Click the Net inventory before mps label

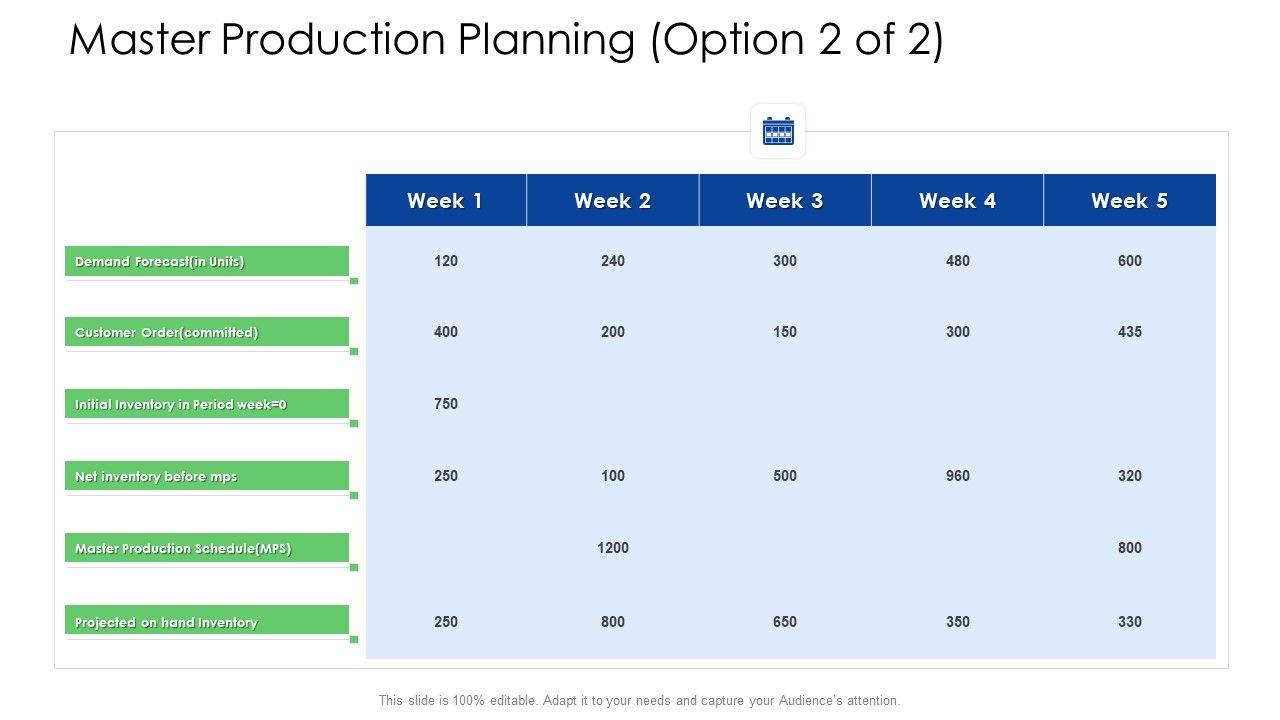(156, 477)
